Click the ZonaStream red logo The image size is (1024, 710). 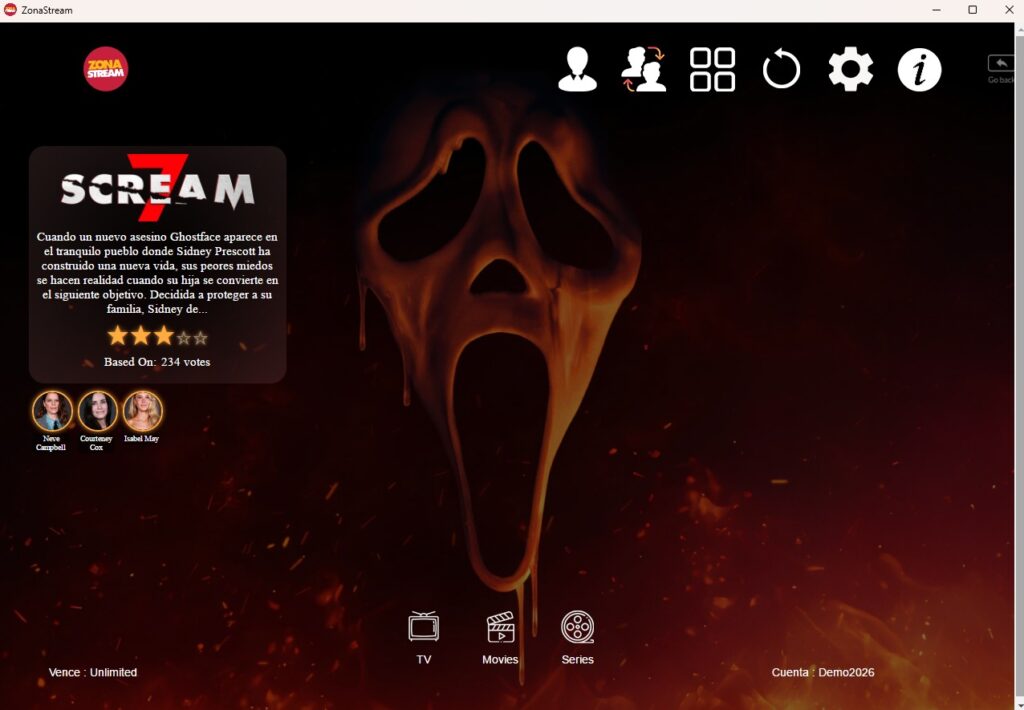point(106,69)
